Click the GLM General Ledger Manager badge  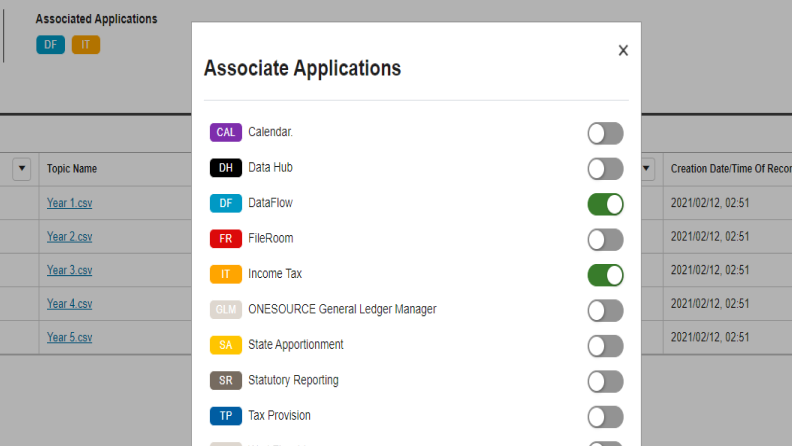click(x=225, y=310)
